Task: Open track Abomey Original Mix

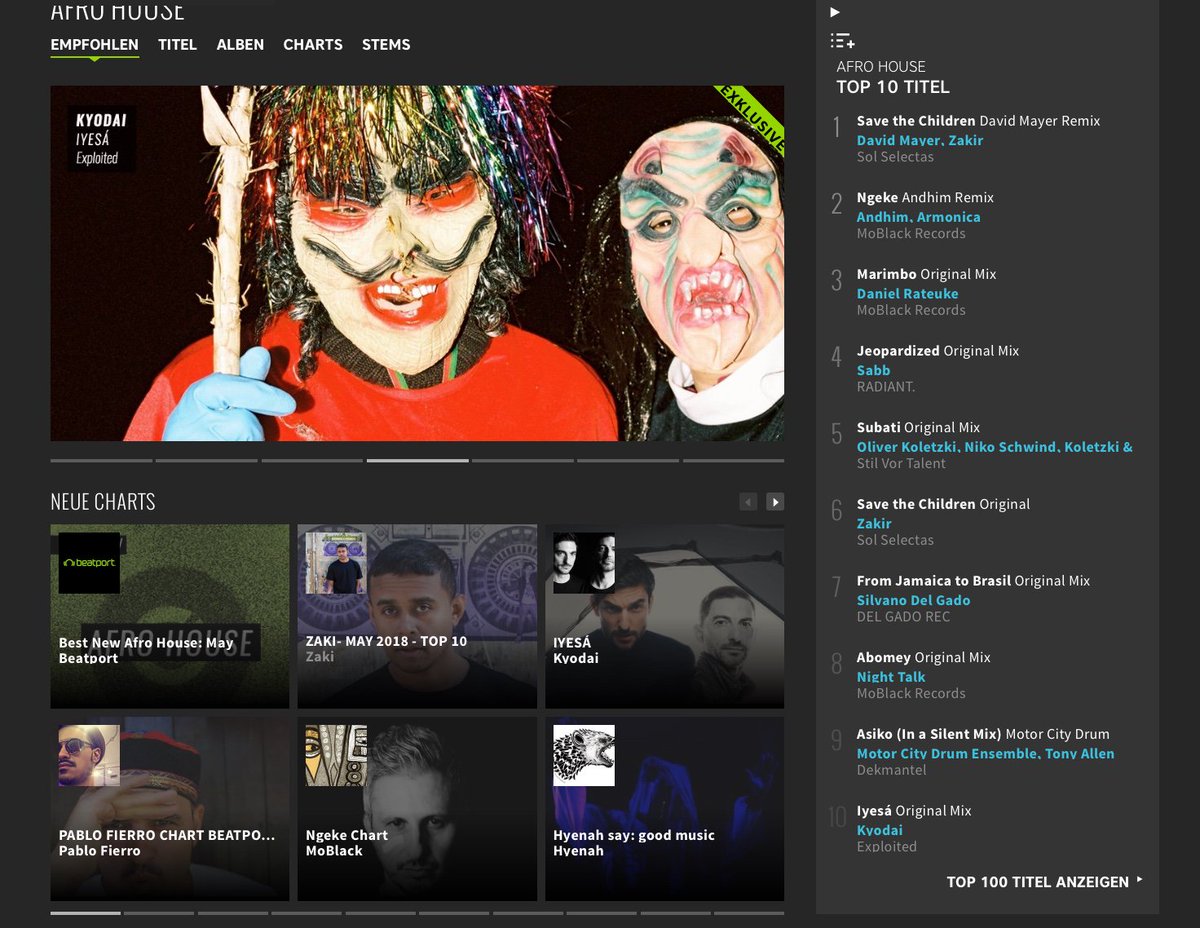Action: point(923,658)
